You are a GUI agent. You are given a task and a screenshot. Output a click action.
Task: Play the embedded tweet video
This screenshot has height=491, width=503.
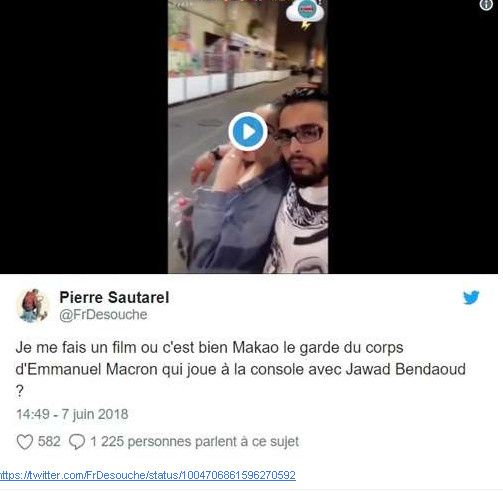[x=248, y=132]
